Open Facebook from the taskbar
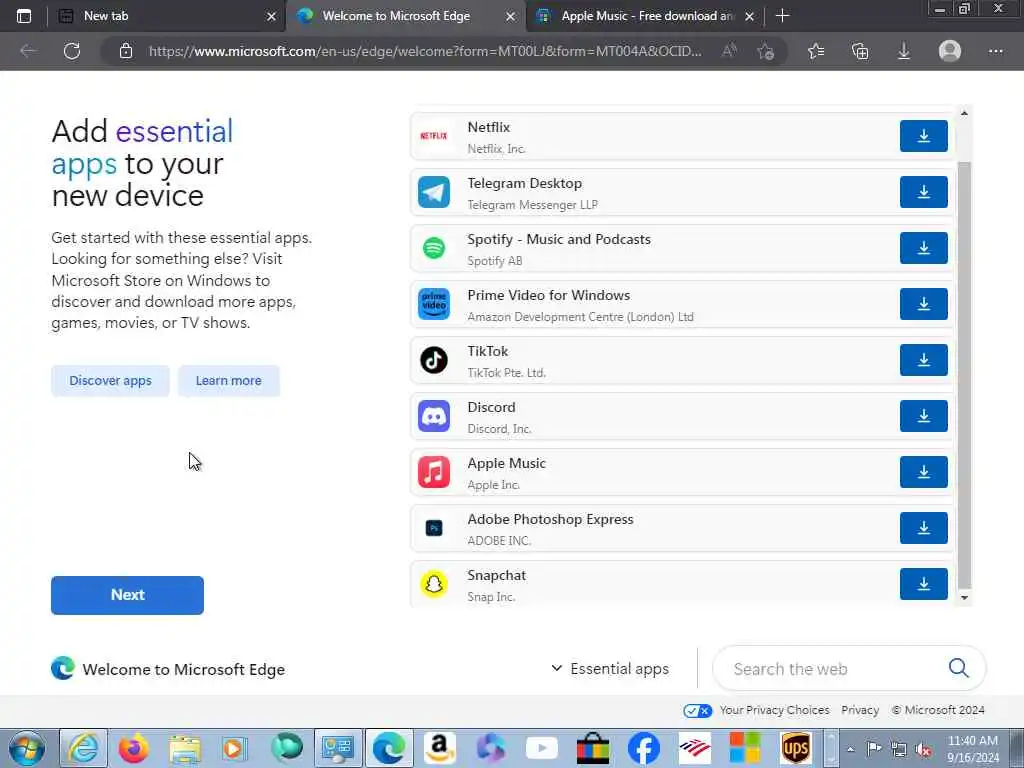 tap(643, 748)
